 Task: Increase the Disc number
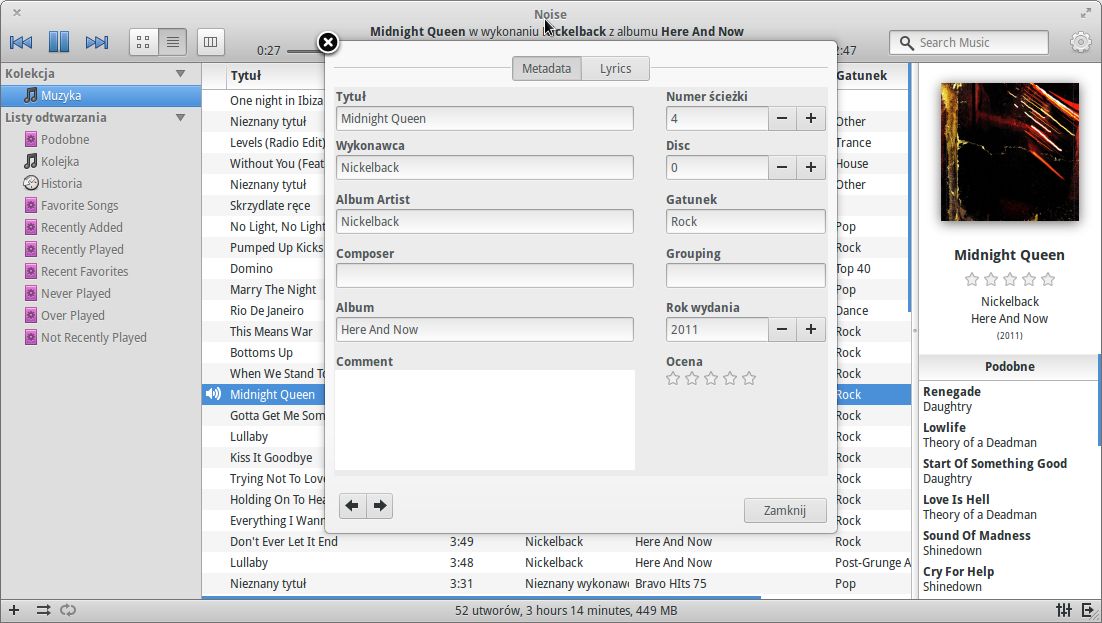(811, 167)
